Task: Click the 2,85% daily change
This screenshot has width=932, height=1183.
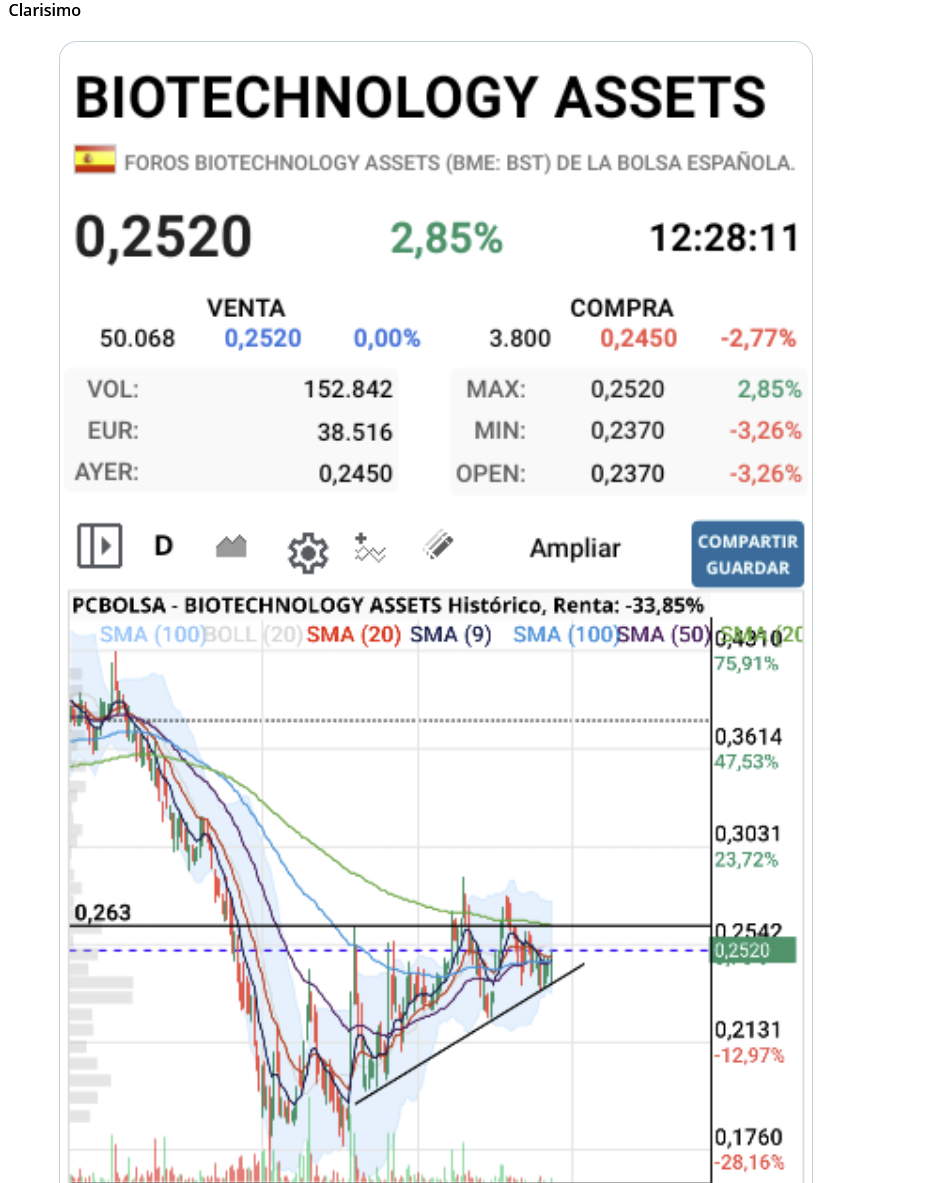Action: click(x=446, y=238)
